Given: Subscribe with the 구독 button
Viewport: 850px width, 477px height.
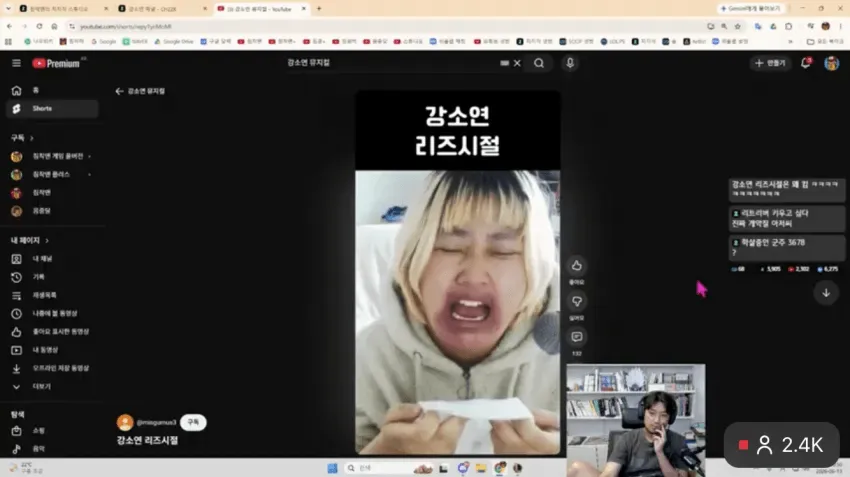Looking at the screenshot, I should point(193,422).
